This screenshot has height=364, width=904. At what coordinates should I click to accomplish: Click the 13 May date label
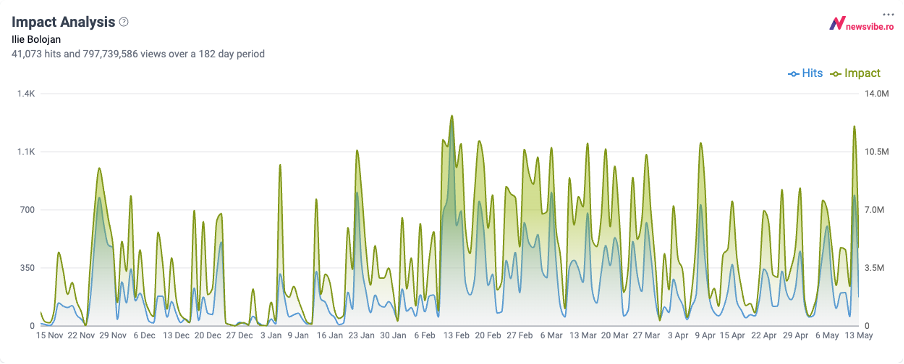[x=859, y=335]
